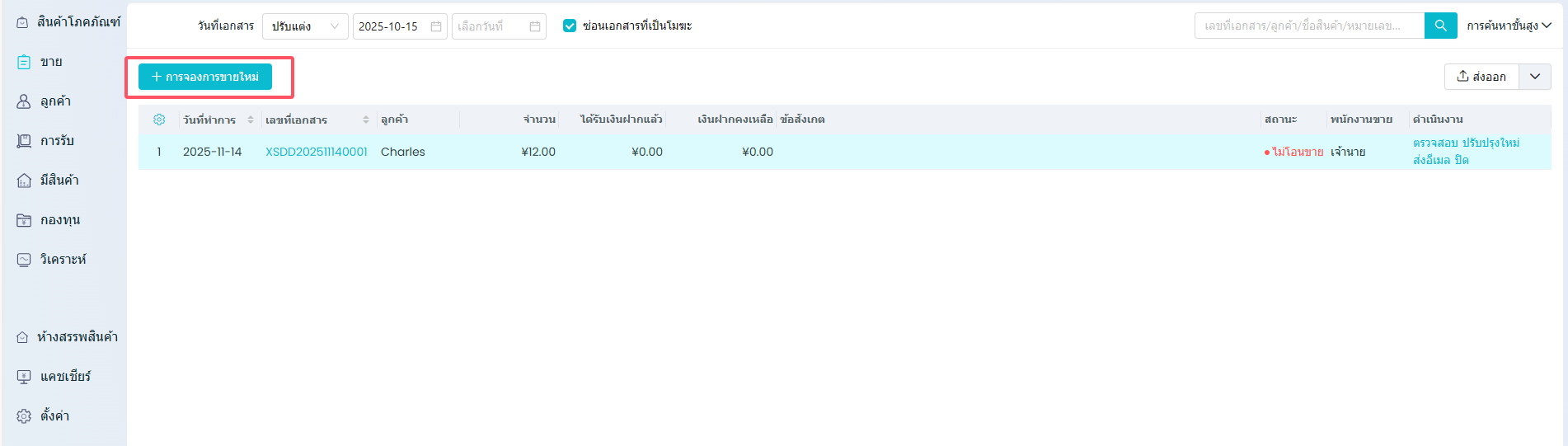
Task: Open วิเคราะห์ menu in sidebar
Action: [x=63, y=259]
